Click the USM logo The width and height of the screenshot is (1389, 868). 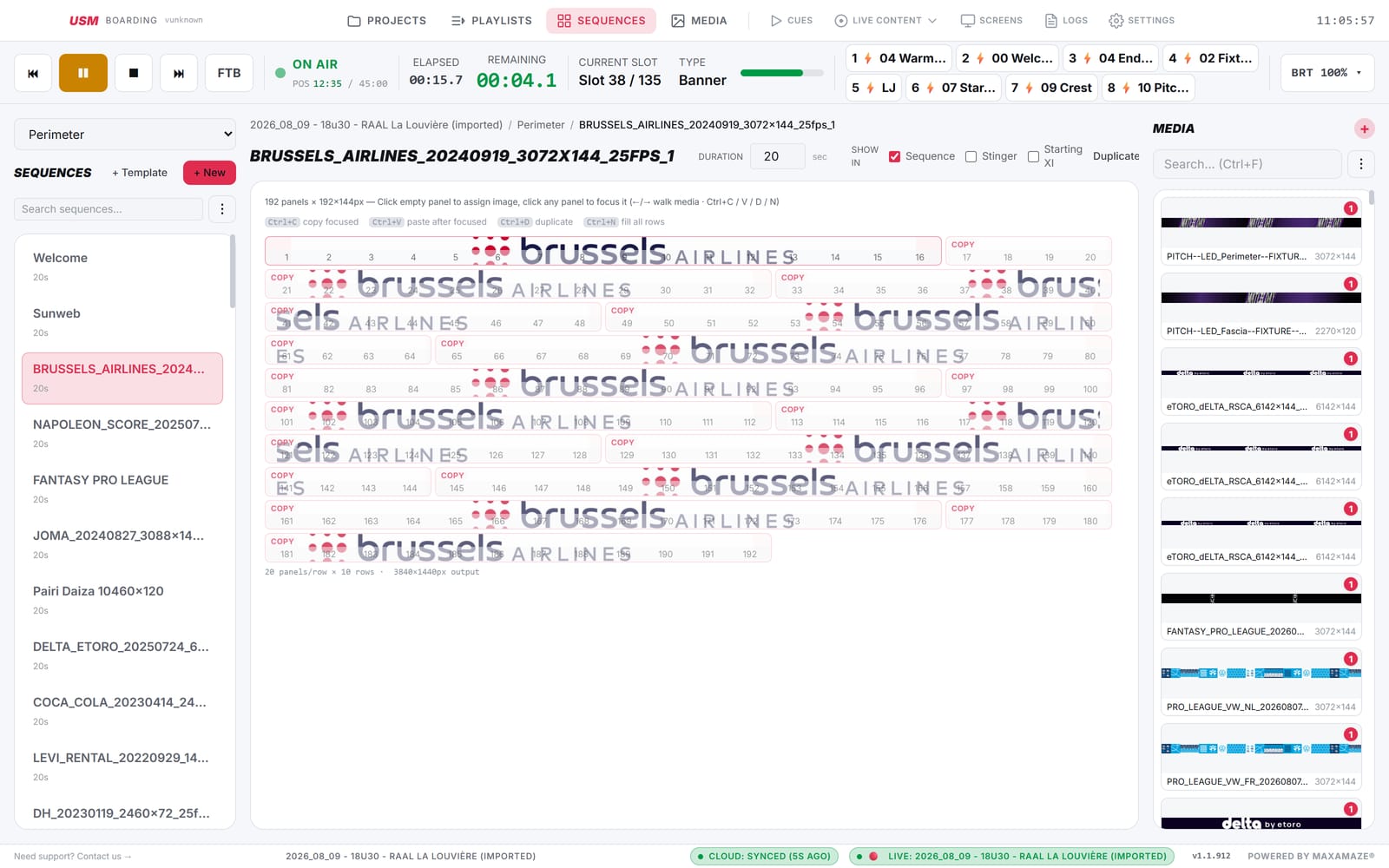click(84, 20)
